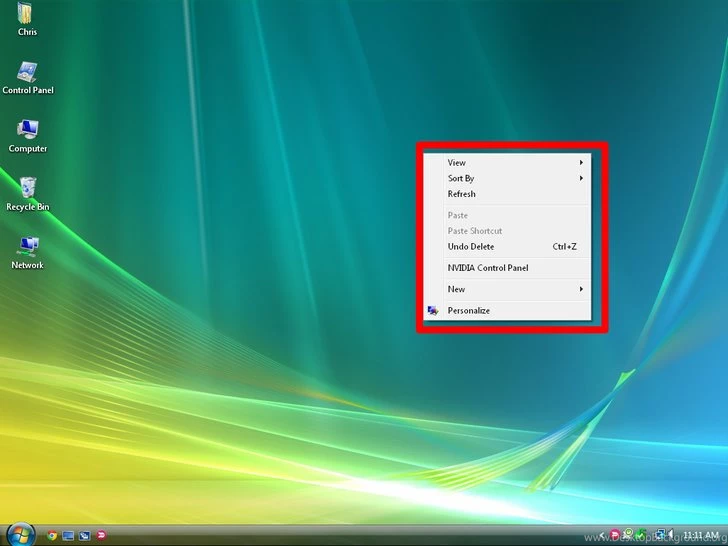
Task: Click the Show Desktop Quick Launch icon
Action: 68,536
